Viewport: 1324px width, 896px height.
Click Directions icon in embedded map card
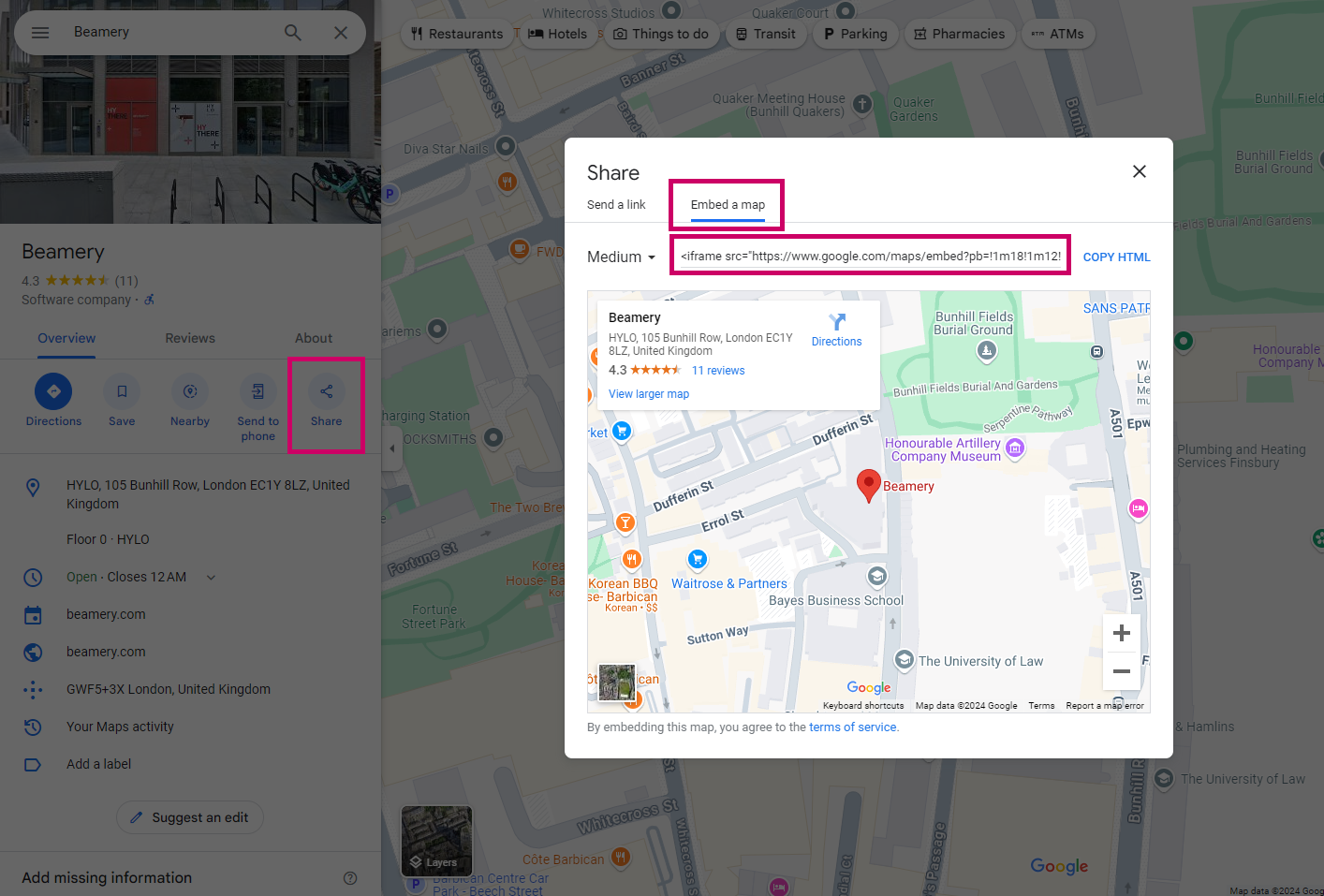837,322
